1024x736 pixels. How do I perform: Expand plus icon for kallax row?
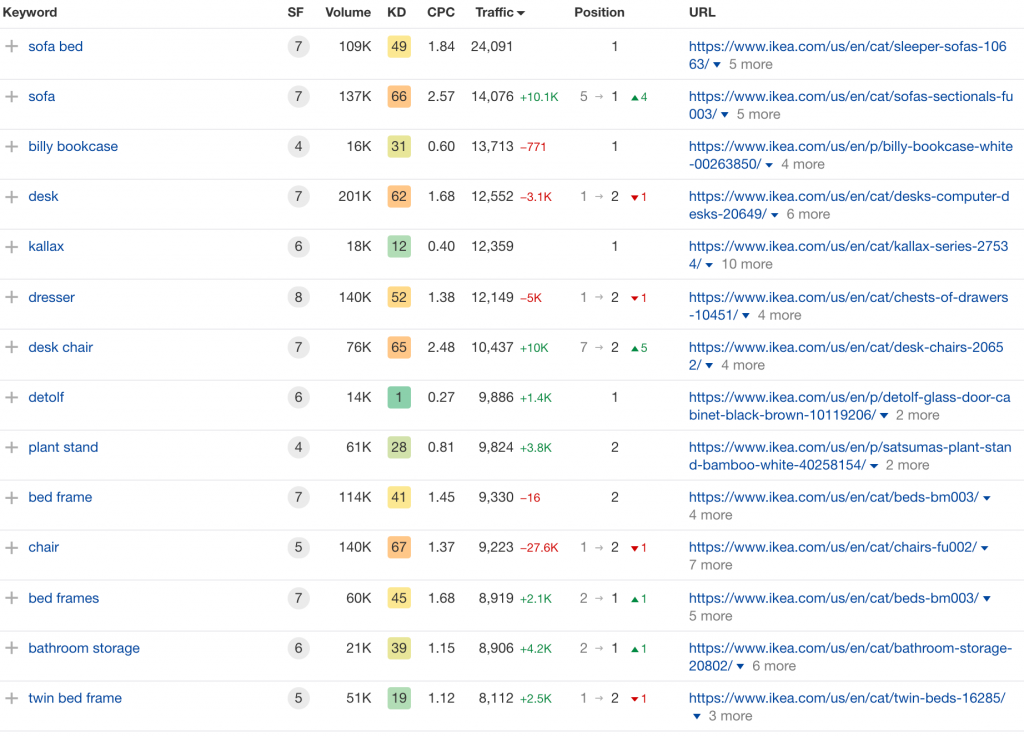[12, 247]
